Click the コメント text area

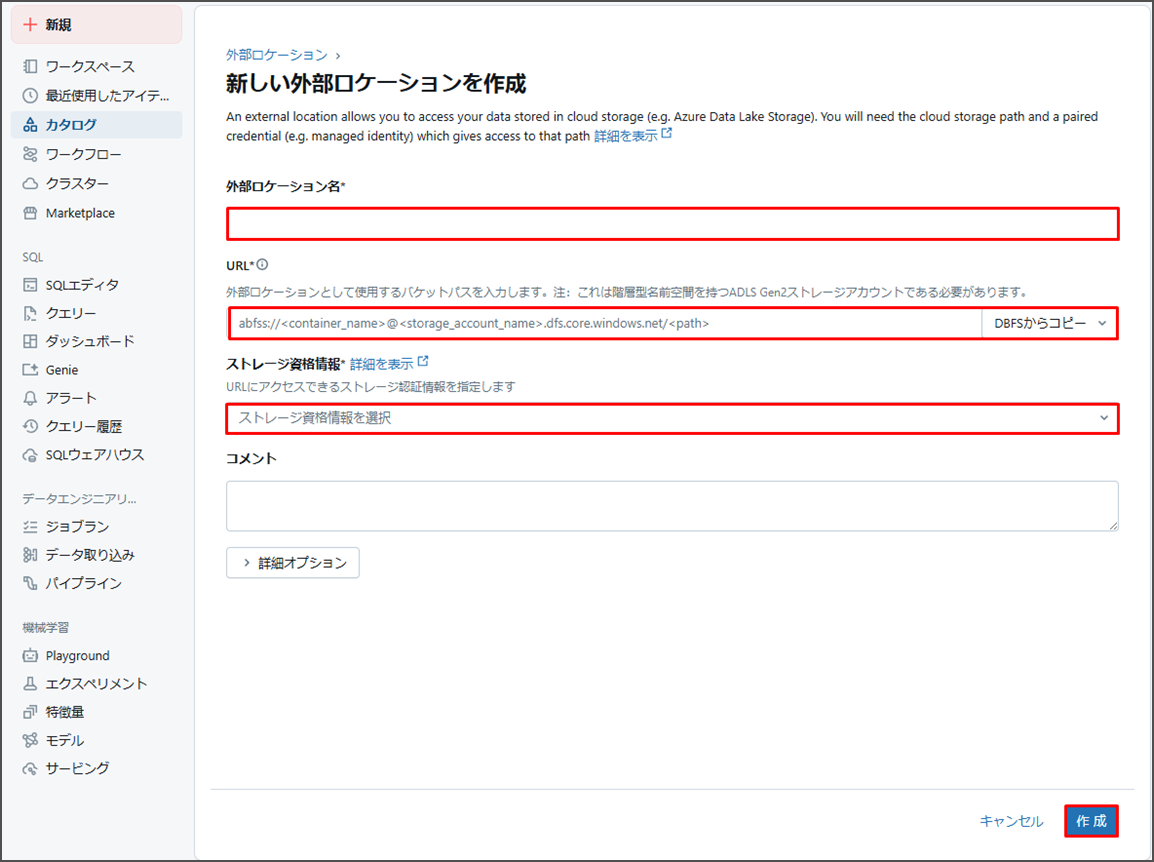pyautogui.click(x=673, y=506)
